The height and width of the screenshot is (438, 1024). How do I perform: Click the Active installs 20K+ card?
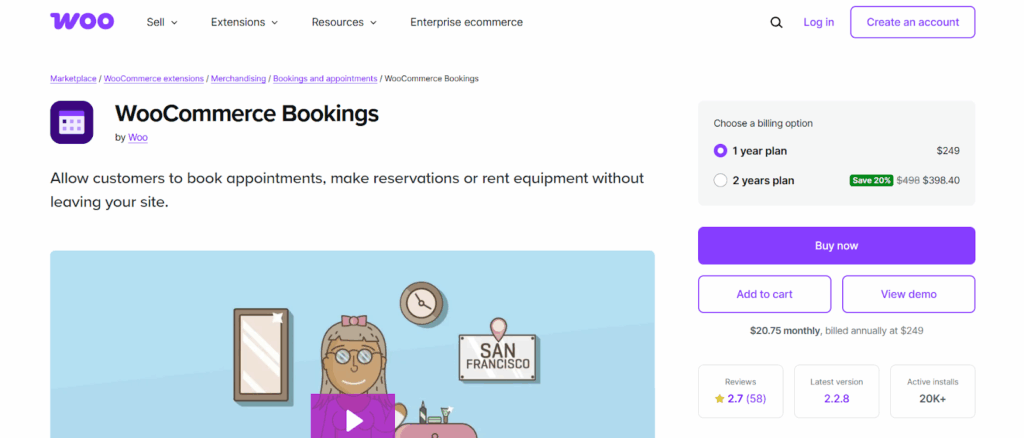pyautogui.click(x=933, y=391)
